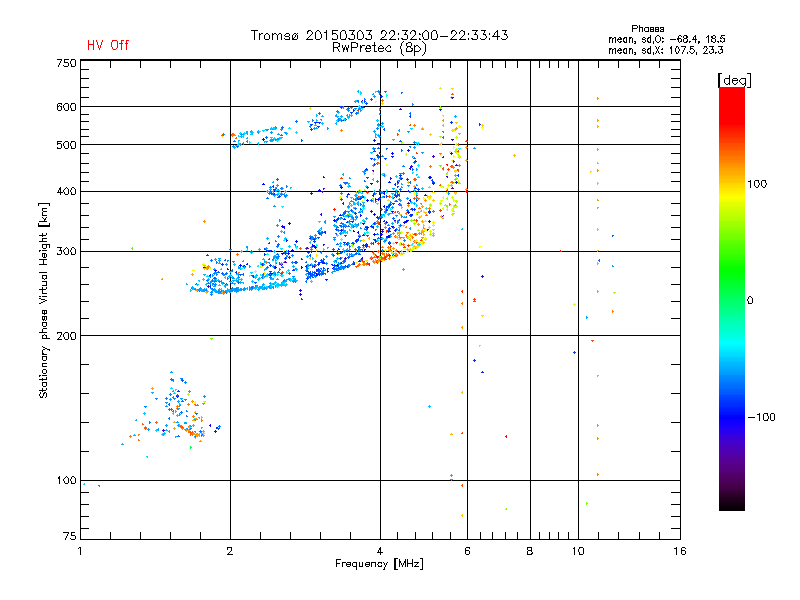Screen dimensions: 800x600
Task: Click y-axis tick label "500"
Action: 66,145
